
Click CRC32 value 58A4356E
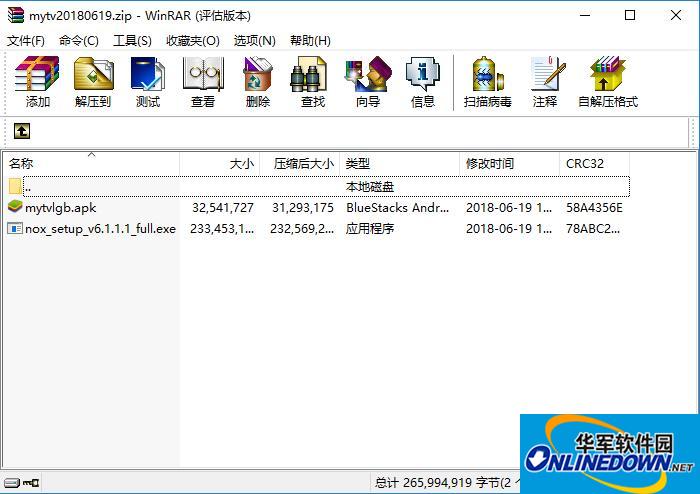coord(594,208)
